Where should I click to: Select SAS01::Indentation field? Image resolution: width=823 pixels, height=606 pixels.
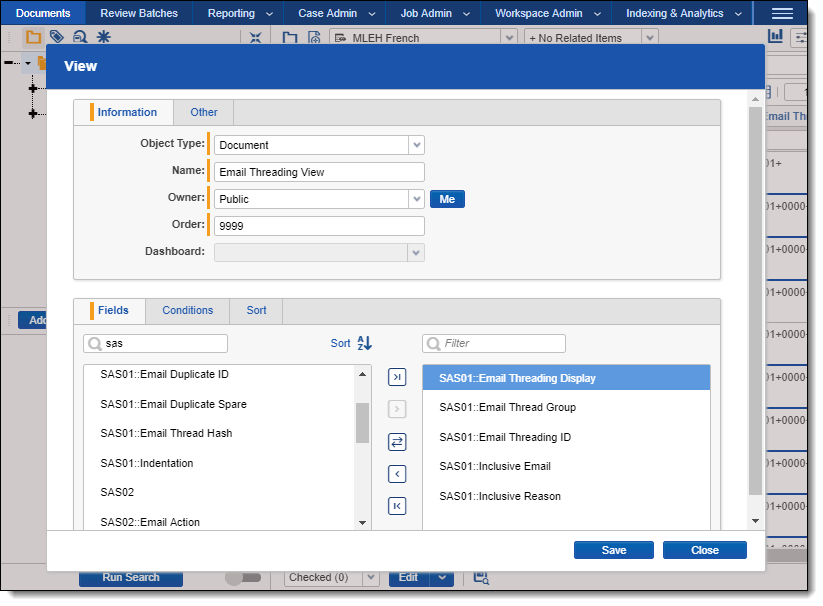tap(147, 463)
